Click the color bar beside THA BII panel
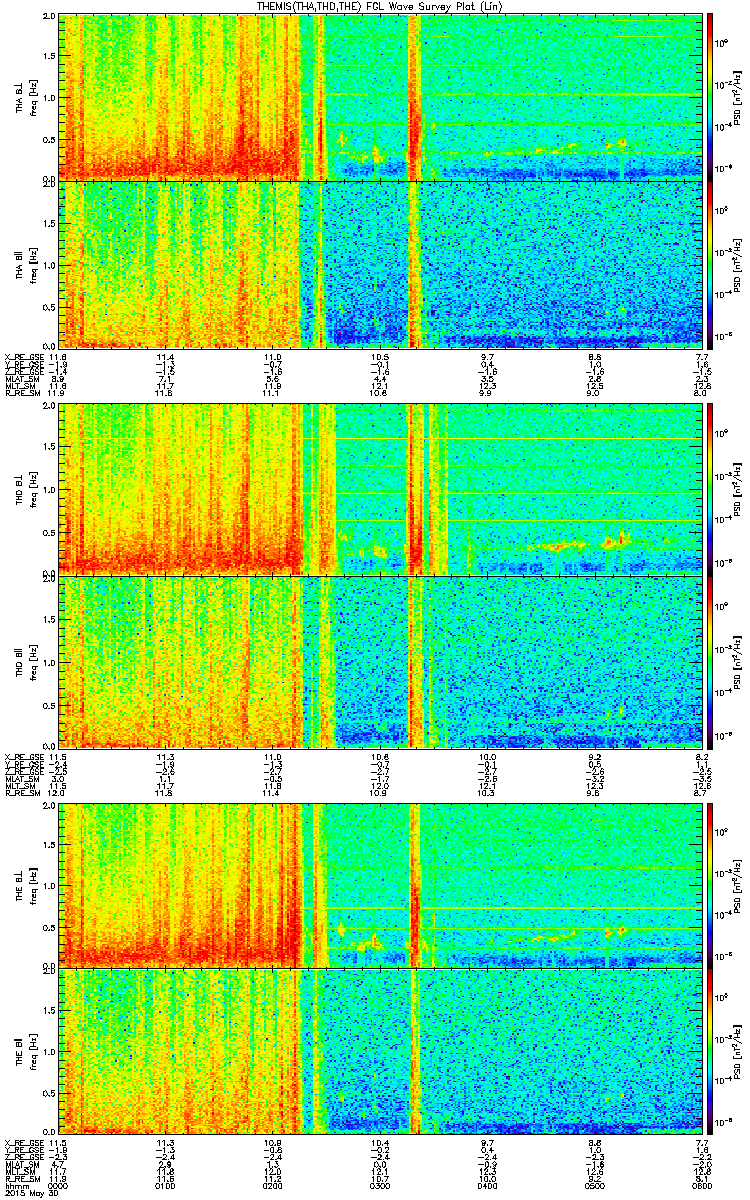The height and width of the screenshot is (1200, 750). click(x=711, y=265)
